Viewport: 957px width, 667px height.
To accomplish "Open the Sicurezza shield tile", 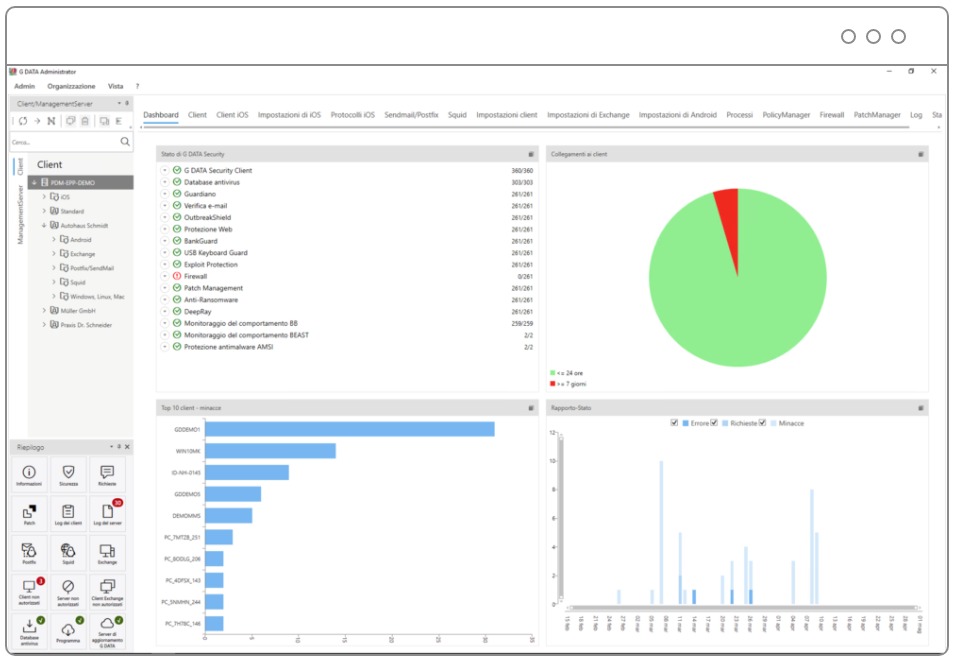I will point(68,475).
